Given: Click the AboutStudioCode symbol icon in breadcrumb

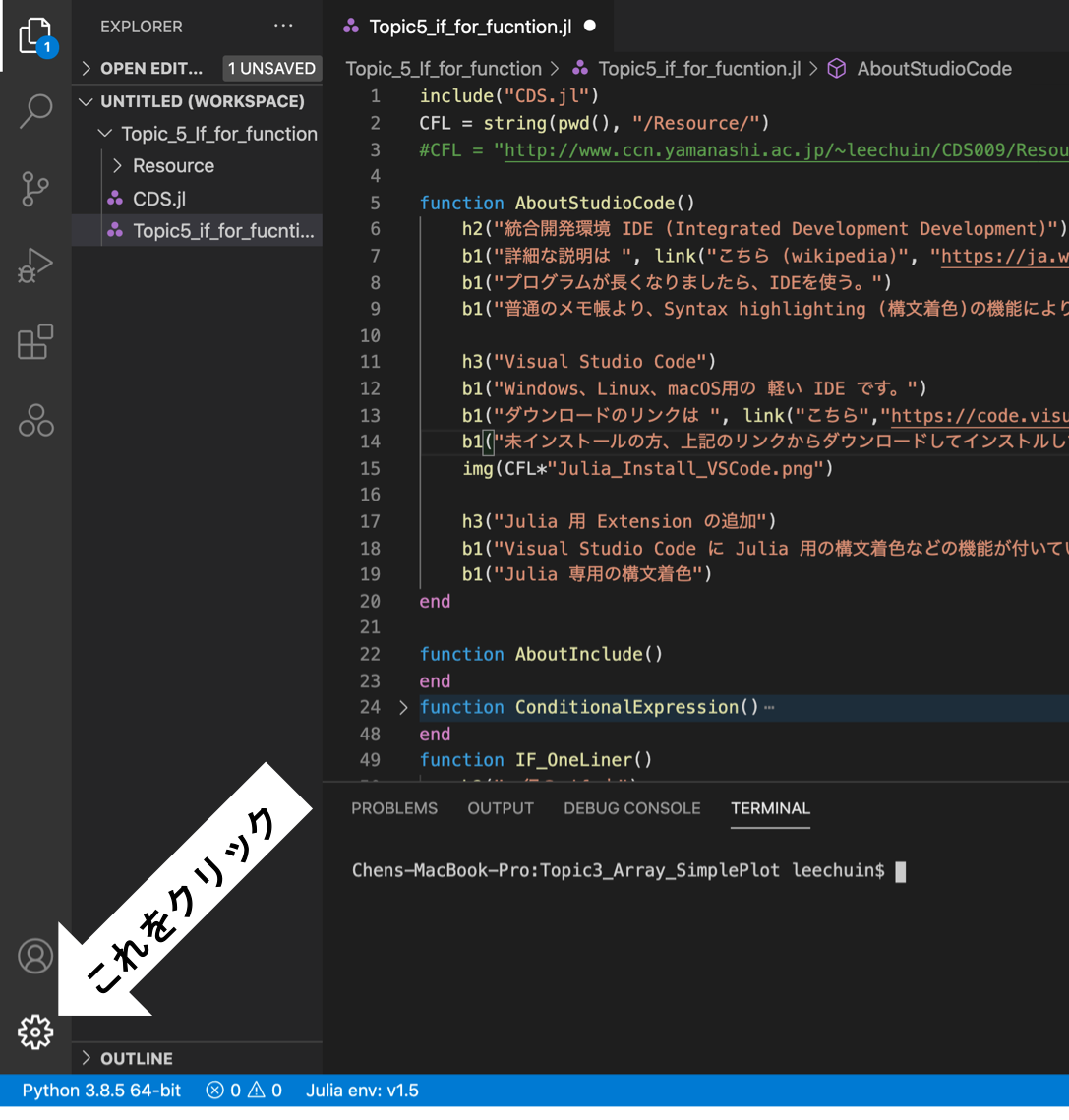Looking at the screenshot, I should (x=837, y=69).
